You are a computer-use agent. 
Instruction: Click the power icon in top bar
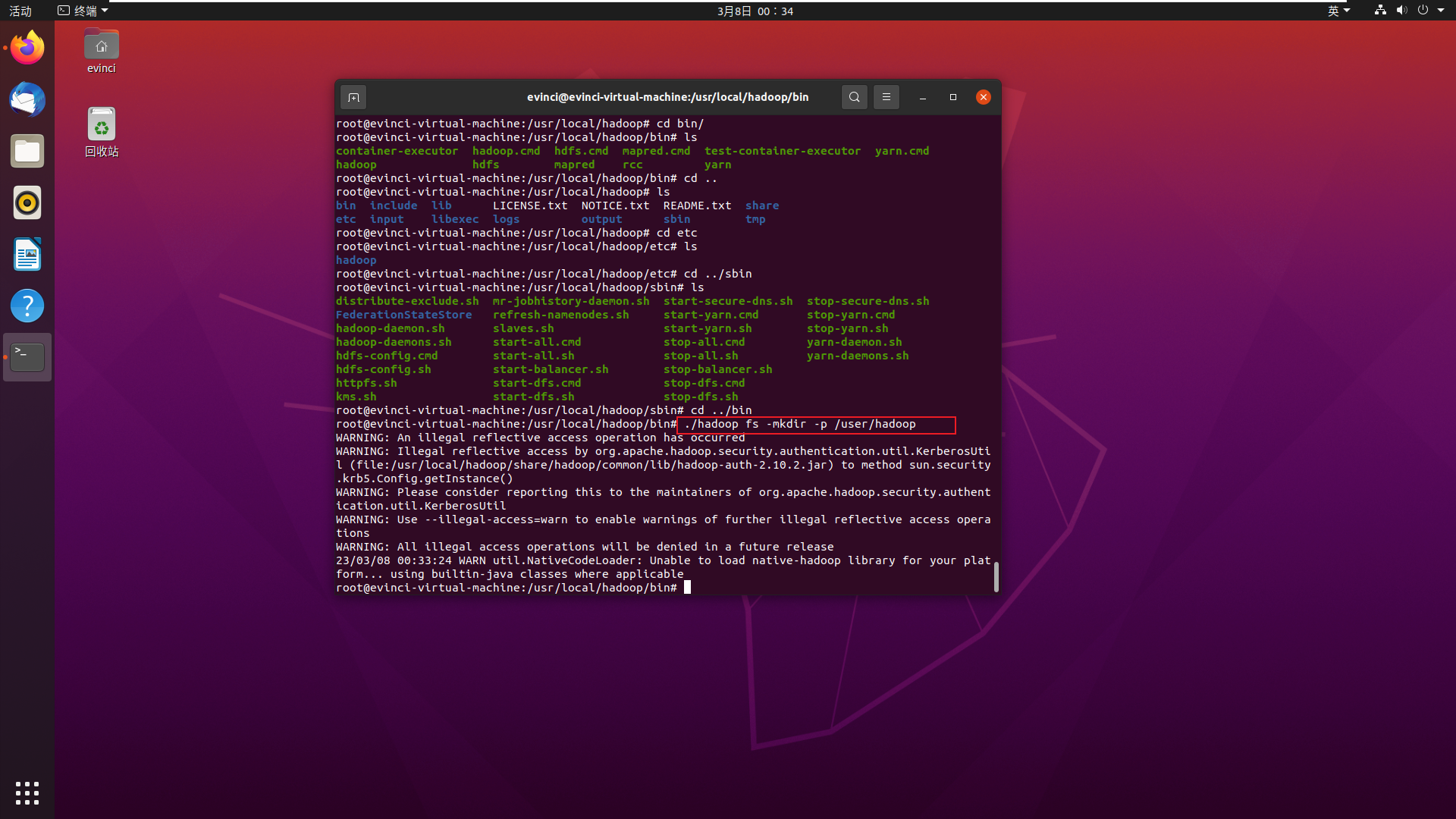point(1423,11)
